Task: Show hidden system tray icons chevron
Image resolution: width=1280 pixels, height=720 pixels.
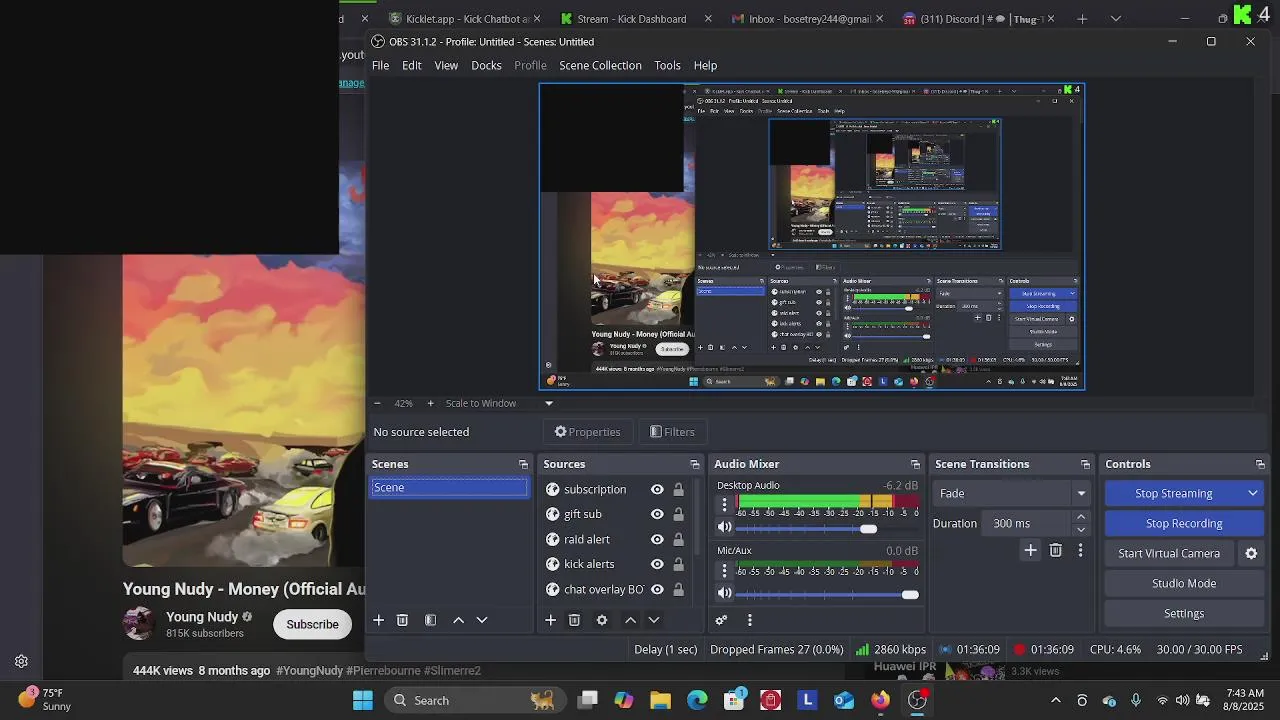Action: pyautogui.click(x=1055, y=700)
